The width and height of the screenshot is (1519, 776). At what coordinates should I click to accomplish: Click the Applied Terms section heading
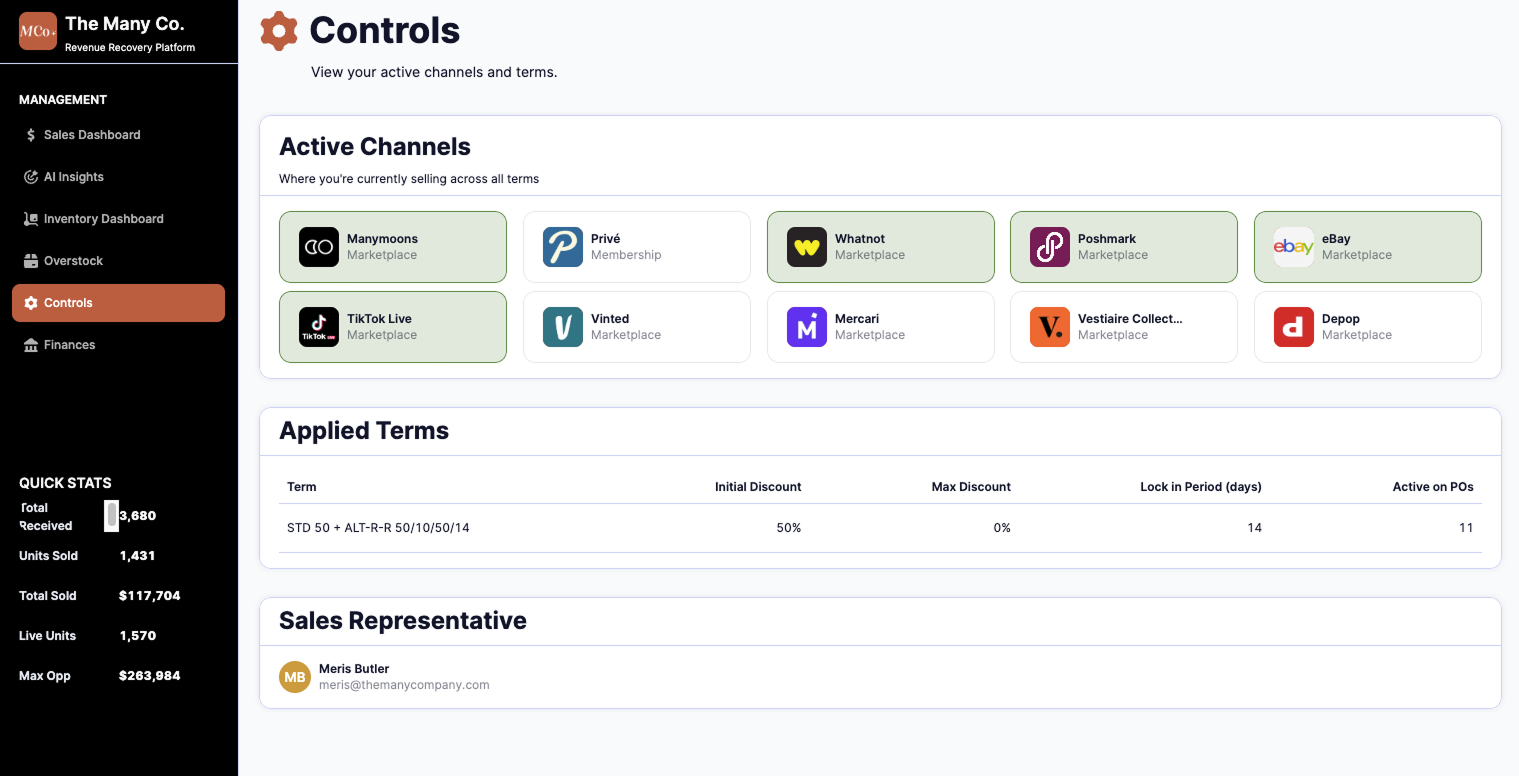pyautogui.click(x=364, y=431)
